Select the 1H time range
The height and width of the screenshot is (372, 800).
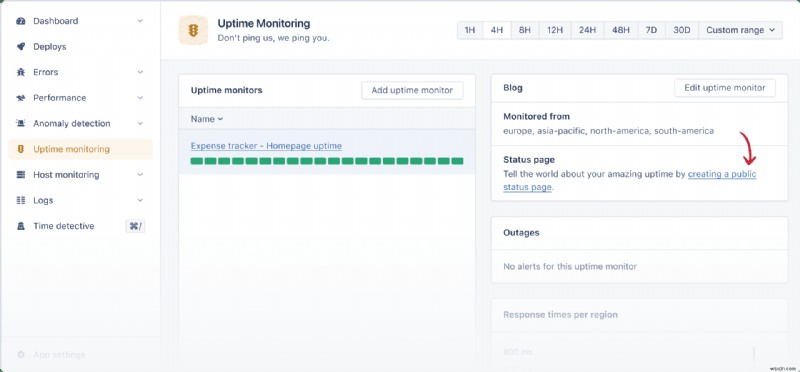pyautogui.click(x=470, y=30)
